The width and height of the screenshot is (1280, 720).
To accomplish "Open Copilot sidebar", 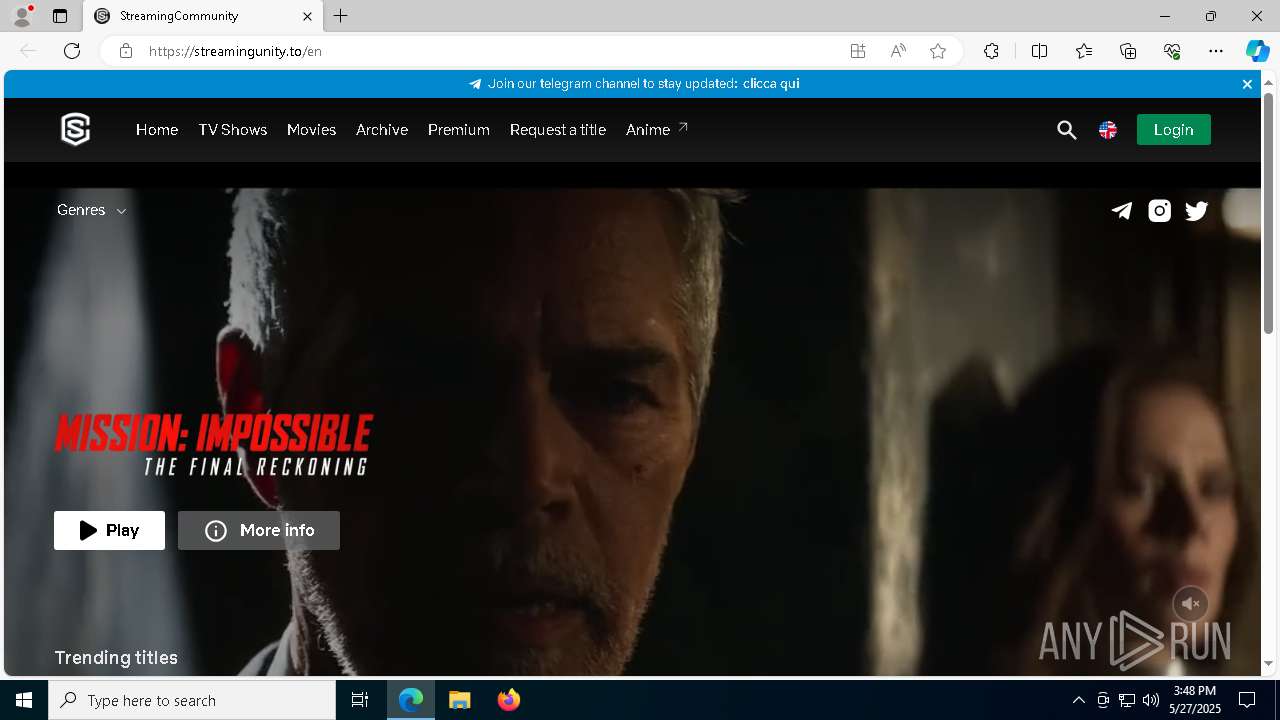I will click(x=1257, y=51).
